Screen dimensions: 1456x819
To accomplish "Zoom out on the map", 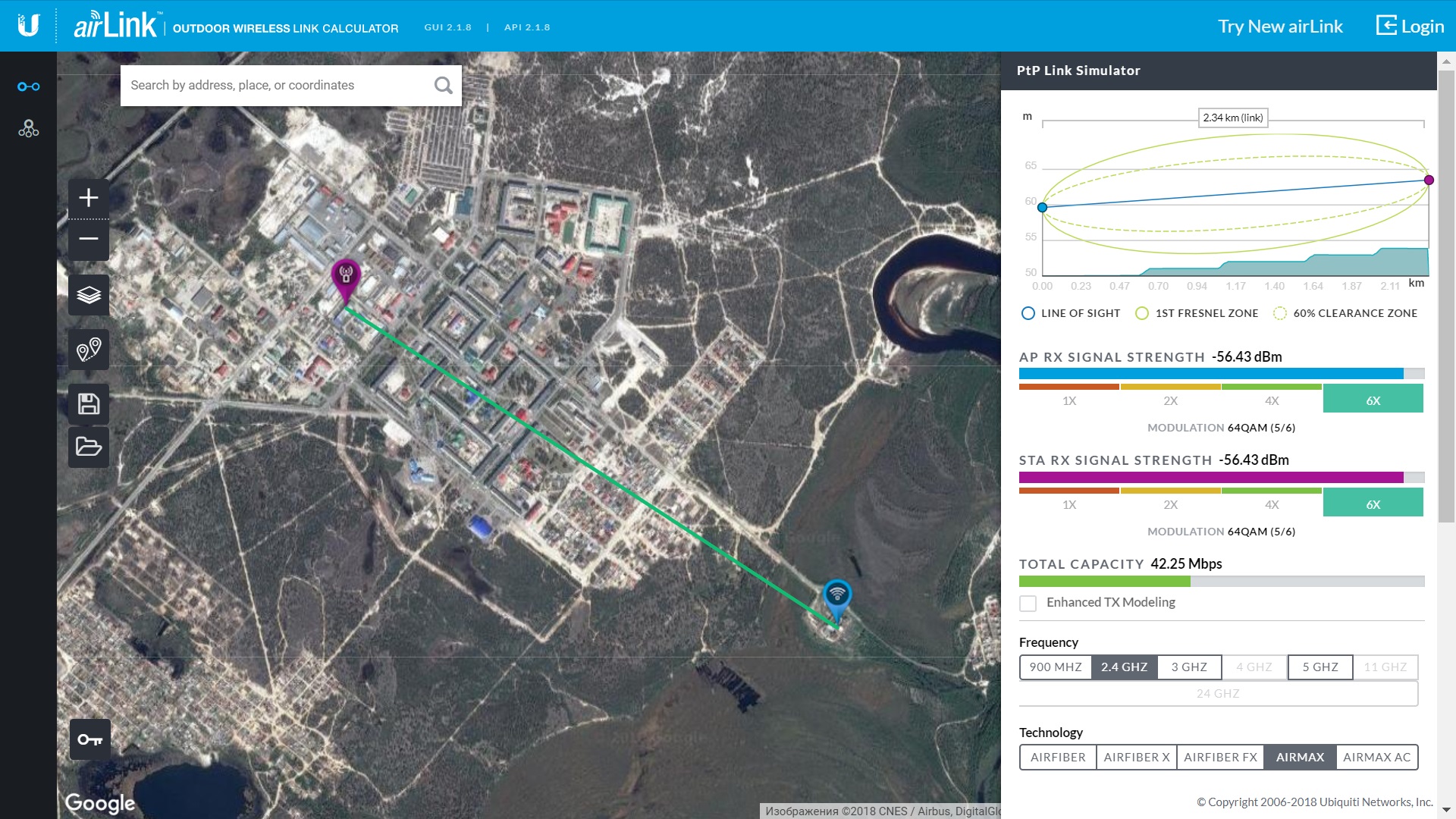I will [x=89, y=239].
